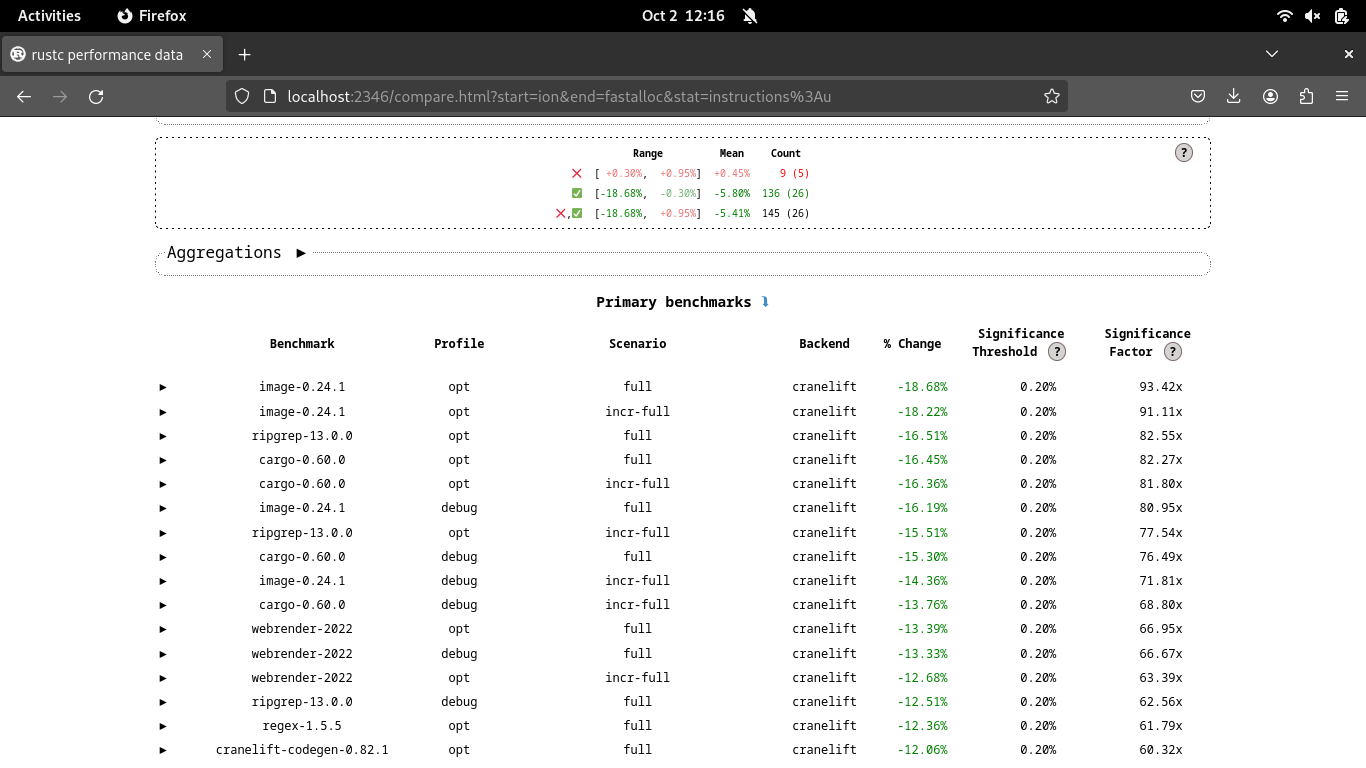The height and width of the screenshot is (768, 1366).
Task: Click the blue arrow beside Primary benchmarks
Action: [765, 302]
